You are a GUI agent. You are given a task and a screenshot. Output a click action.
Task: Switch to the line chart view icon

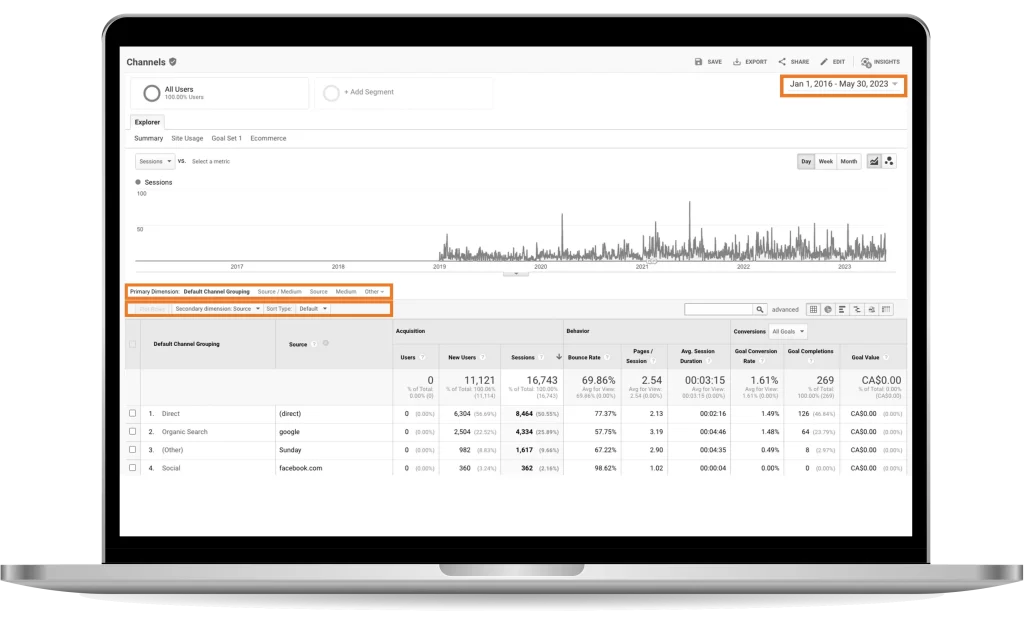[874, 161]
